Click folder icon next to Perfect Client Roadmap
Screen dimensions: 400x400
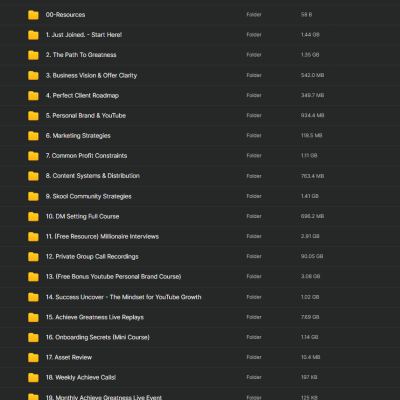pyautogui.click(x=33, y=96)
